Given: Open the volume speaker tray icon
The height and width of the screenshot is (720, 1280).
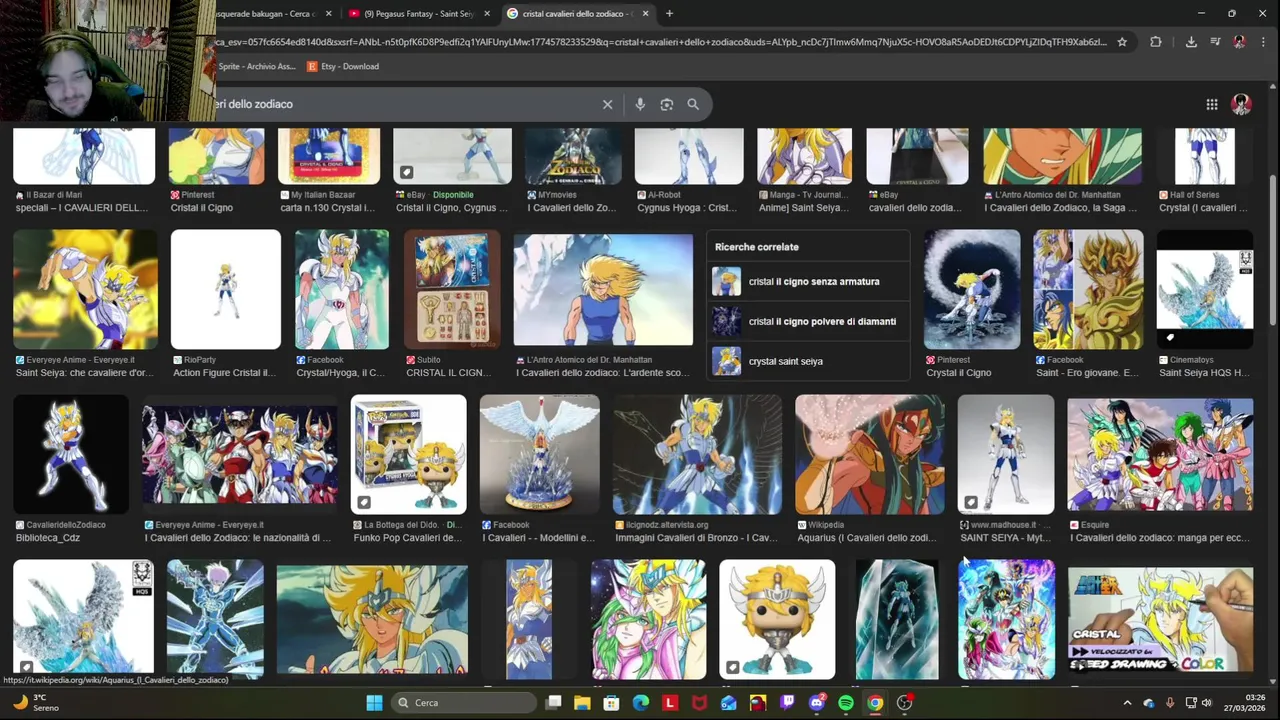Looking at the screenshot, I should [x=1206, y=703].
